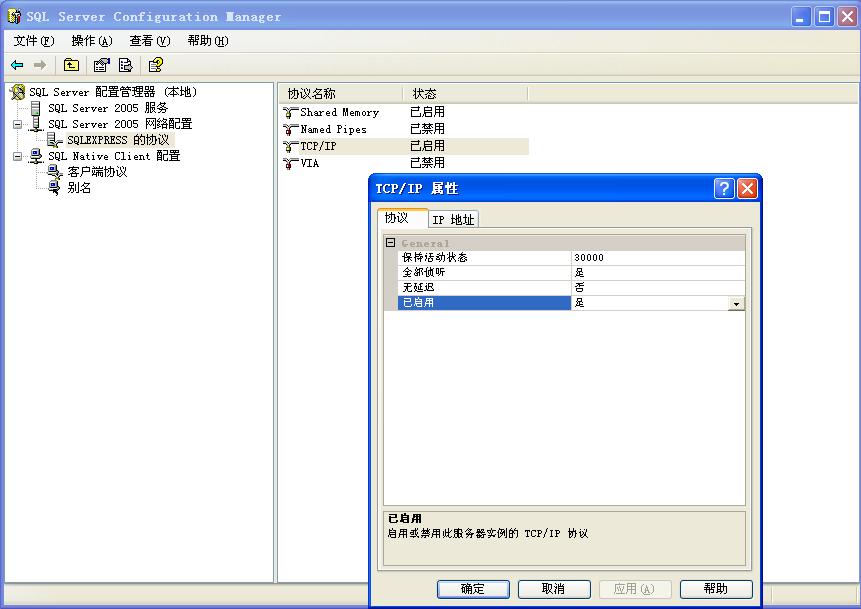The width and height of the screenshot is (861, 609).
Task: Open the 查看(V) menu
Action: click(x=150, y=41)
